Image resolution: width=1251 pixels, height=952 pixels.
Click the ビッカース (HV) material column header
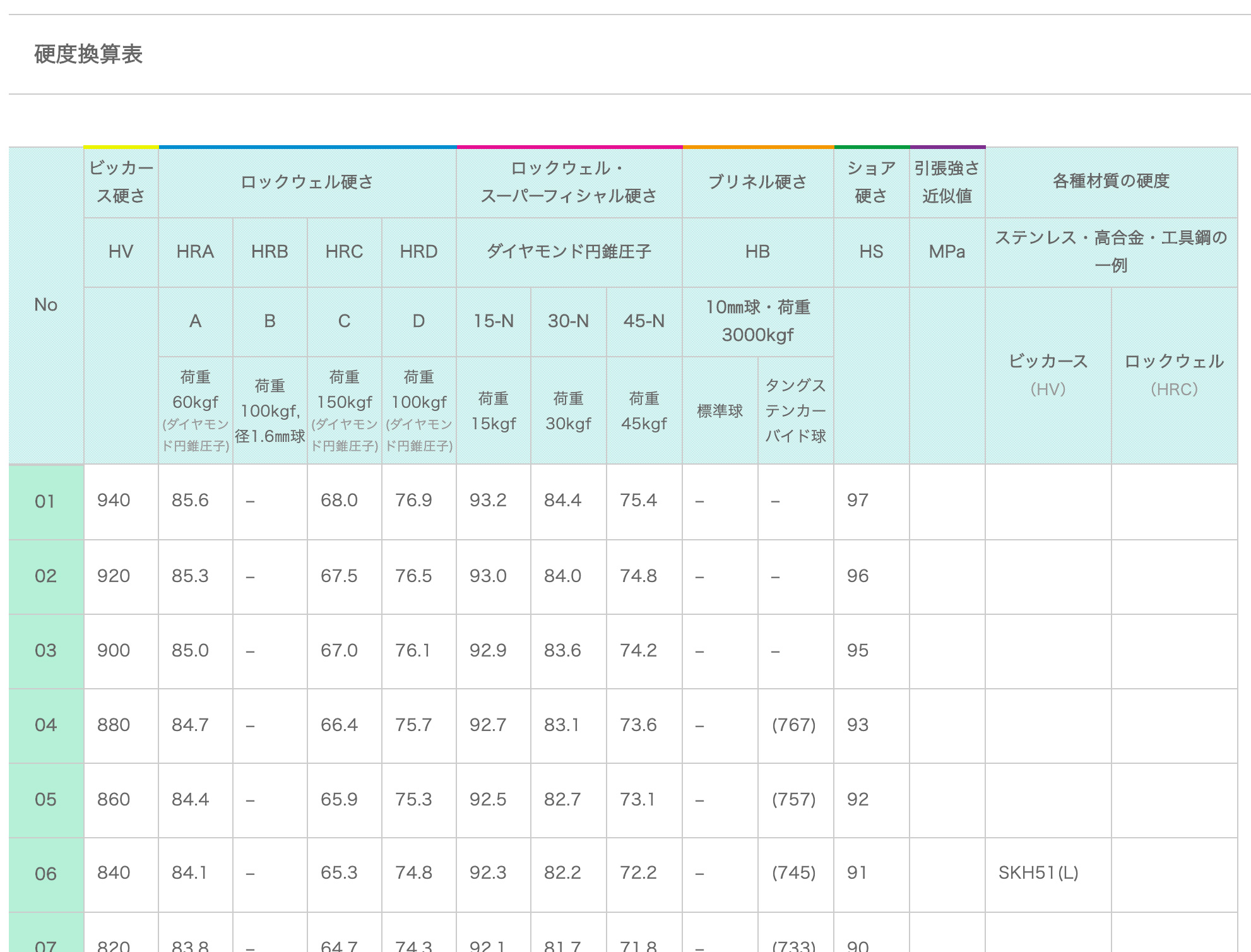click(1048, 375)
